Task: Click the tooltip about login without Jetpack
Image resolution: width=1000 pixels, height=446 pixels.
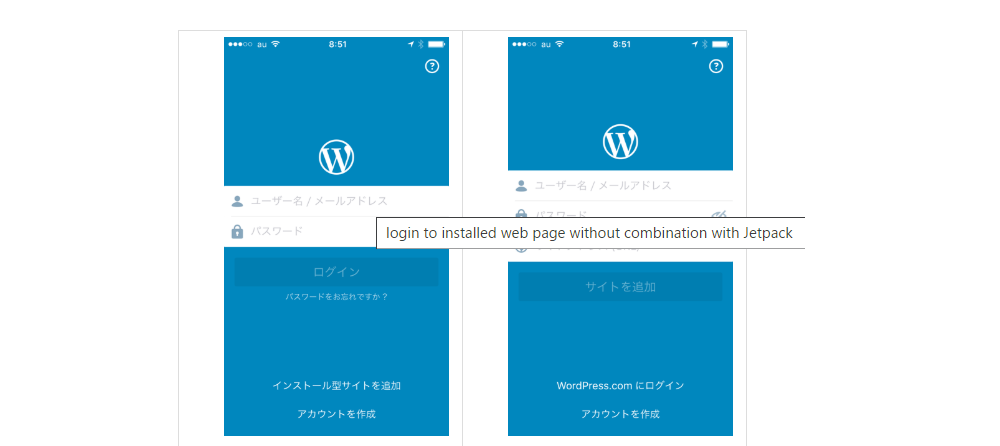Action: point(590,233)
